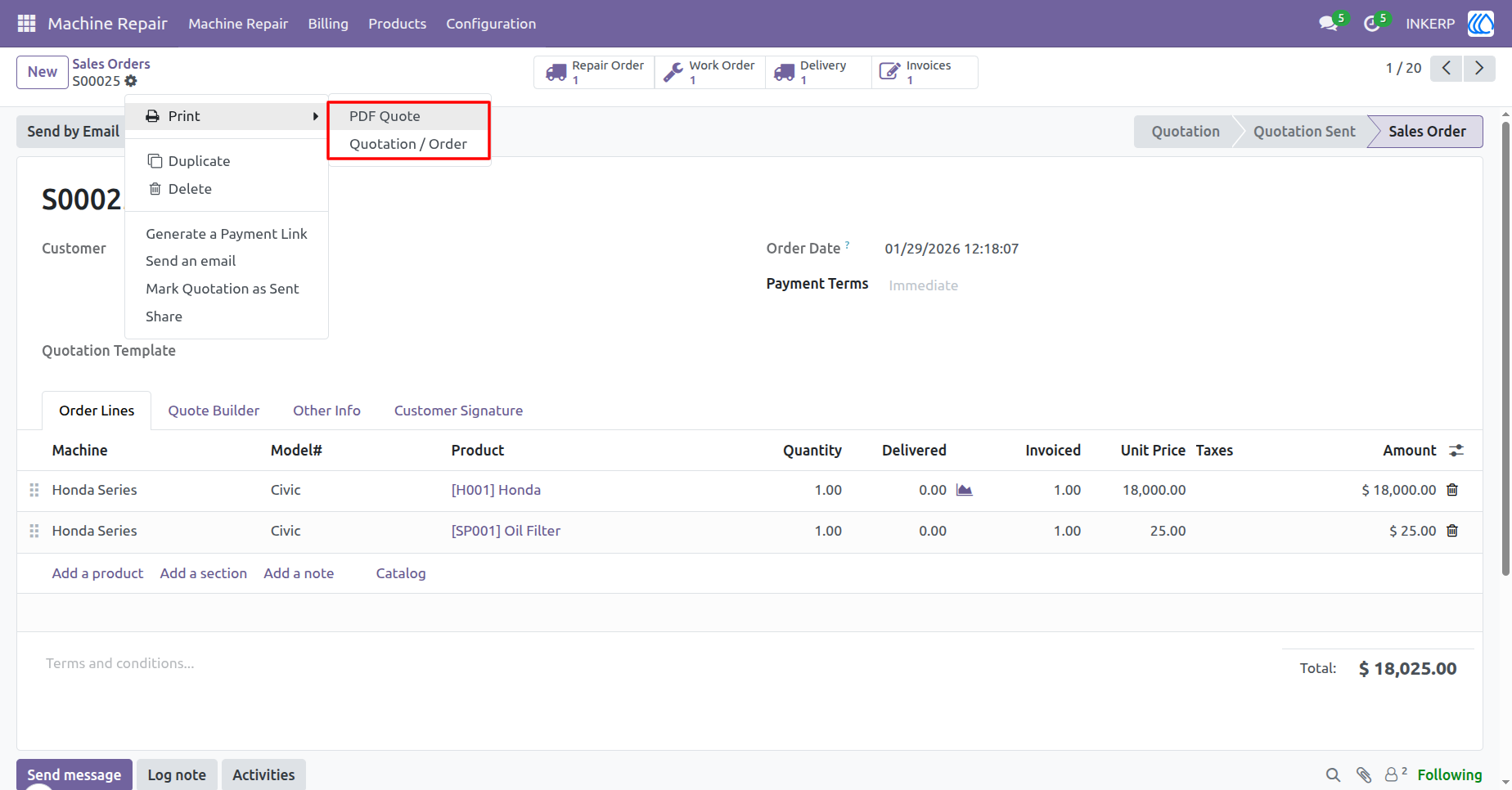The image size is (1512, 790).
Task: Click the gear icon next to S00025
Action: point(131,81)
